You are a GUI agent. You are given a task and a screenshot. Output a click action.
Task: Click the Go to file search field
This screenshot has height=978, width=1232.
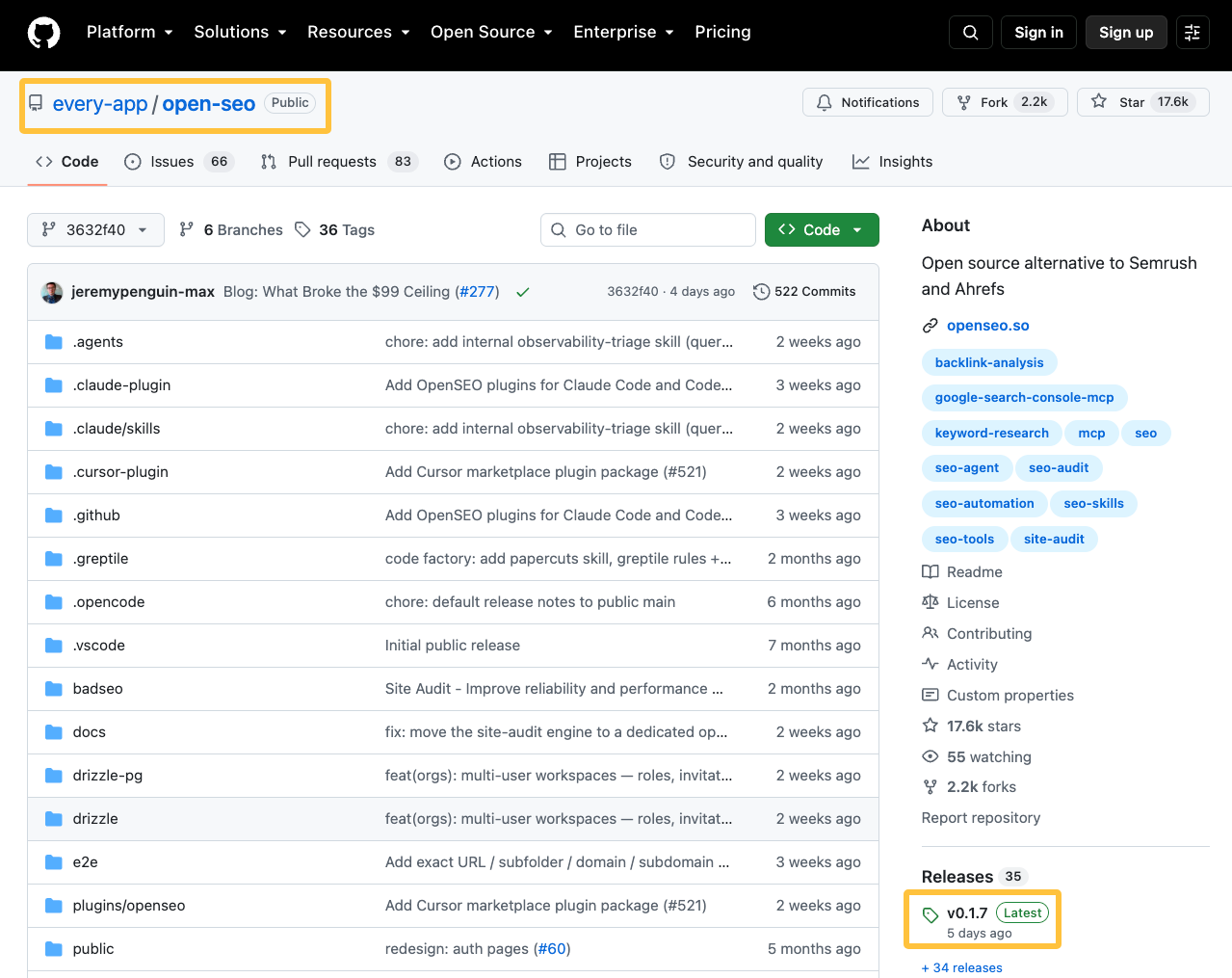[648, 229]
